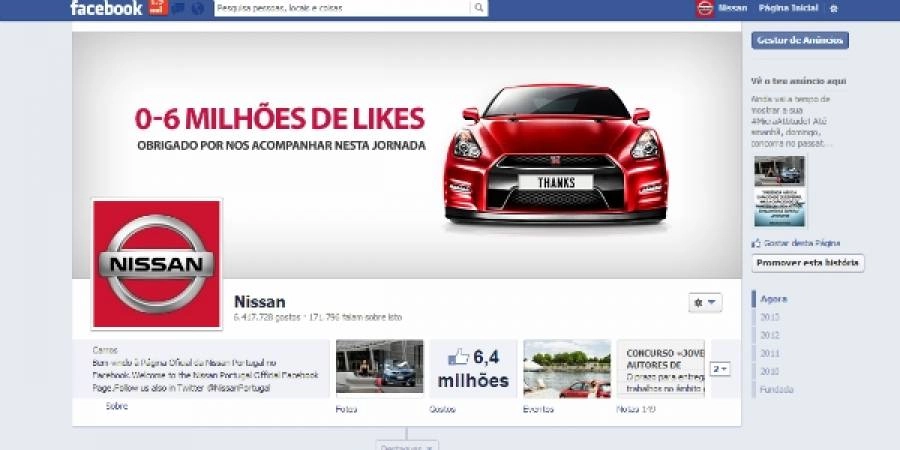Click the Eventos label
This screenshot has width=900, height=450.
tap(538, 409)
